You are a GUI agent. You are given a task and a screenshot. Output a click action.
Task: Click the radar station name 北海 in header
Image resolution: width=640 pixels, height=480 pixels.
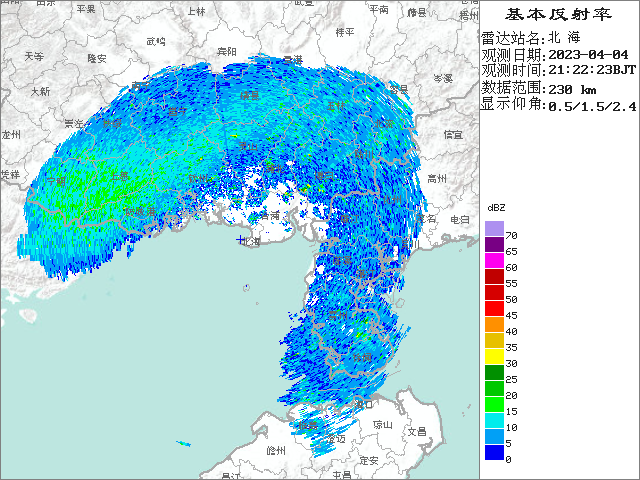coord(564,38)
